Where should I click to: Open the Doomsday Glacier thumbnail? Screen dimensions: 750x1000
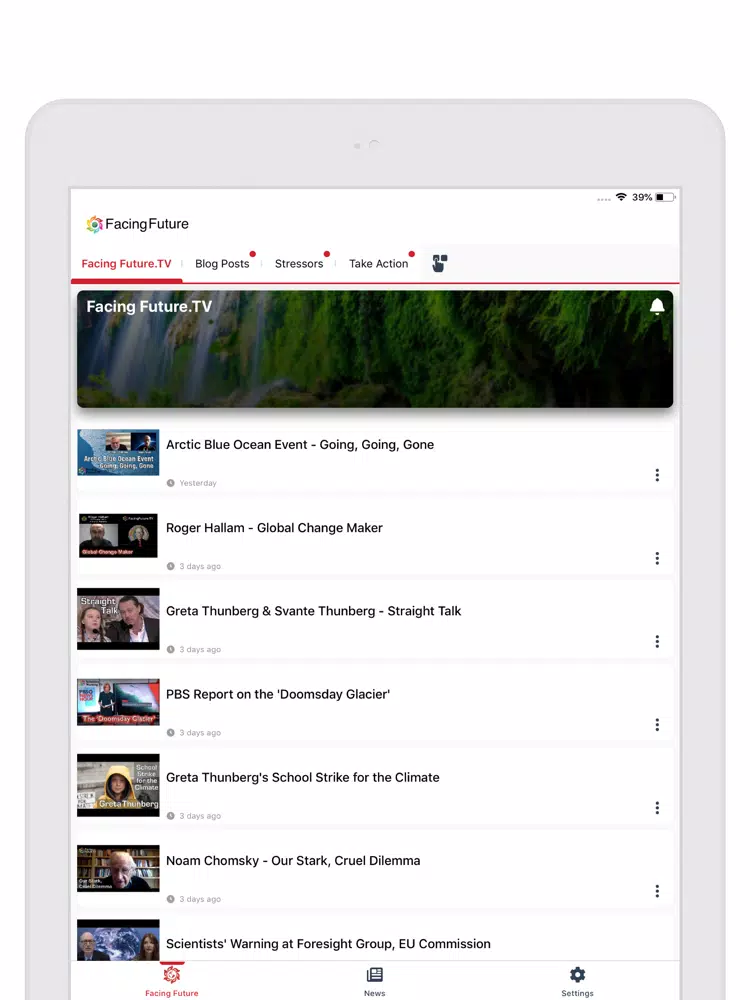[118, 702]
